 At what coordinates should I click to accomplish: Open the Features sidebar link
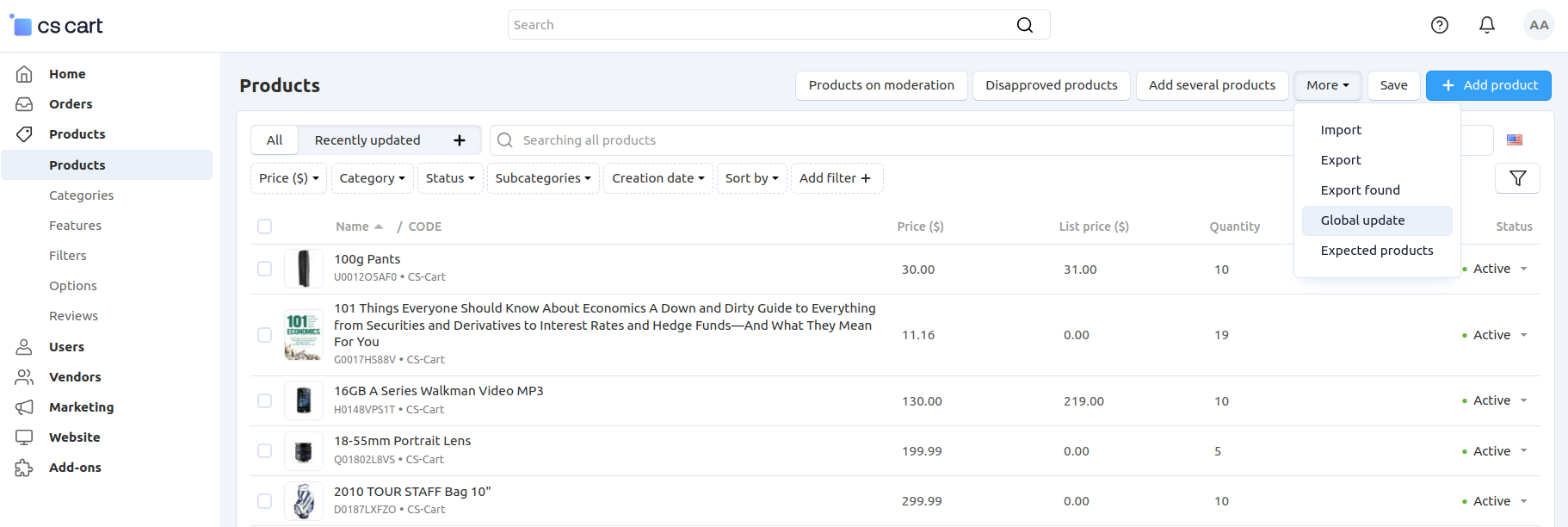point(76,226)
